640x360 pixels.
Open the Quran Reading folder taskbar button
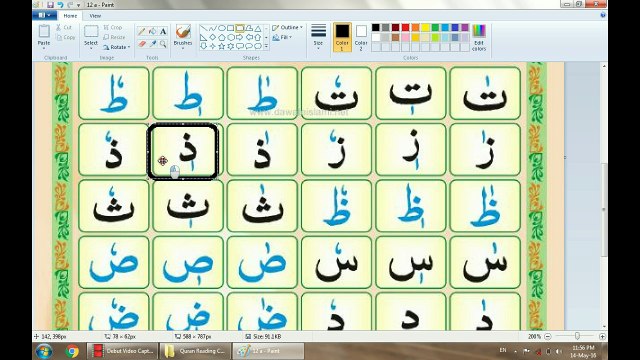[x=195, y=351]
